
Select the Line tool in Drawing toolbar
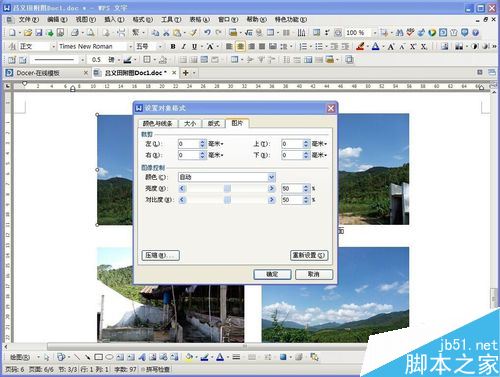[x=77, y=357]
